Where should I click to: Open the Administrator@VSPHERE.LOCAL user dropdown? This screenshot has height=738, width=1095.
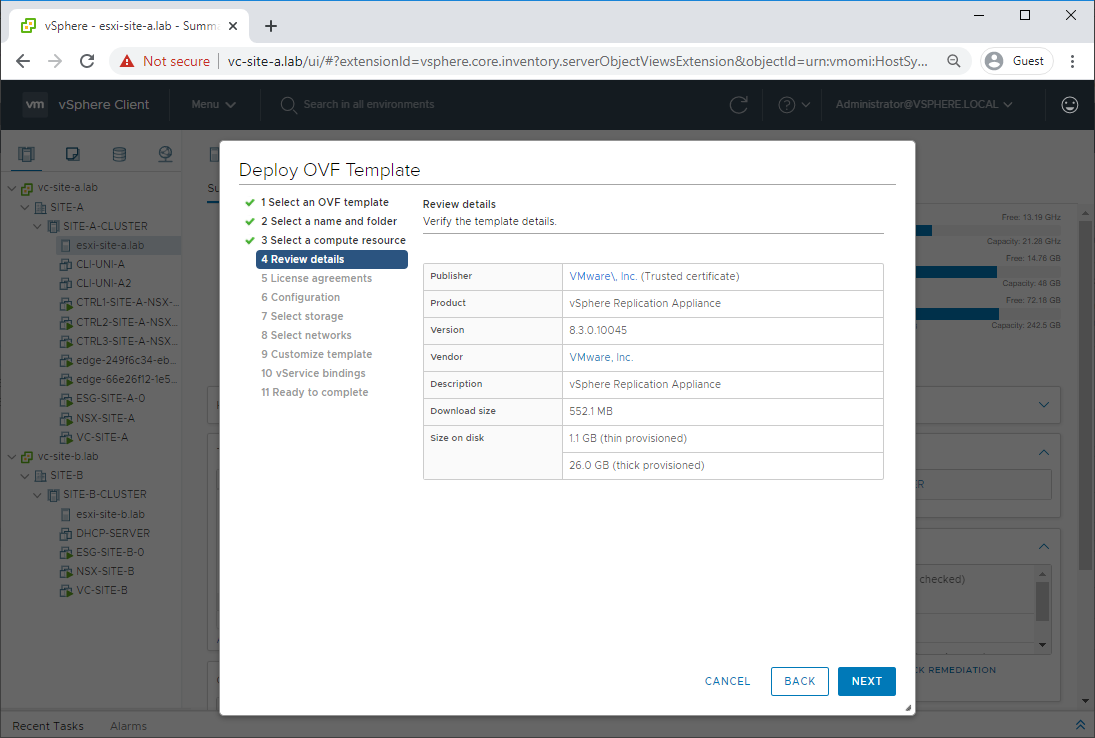click(x=924, y=104)
